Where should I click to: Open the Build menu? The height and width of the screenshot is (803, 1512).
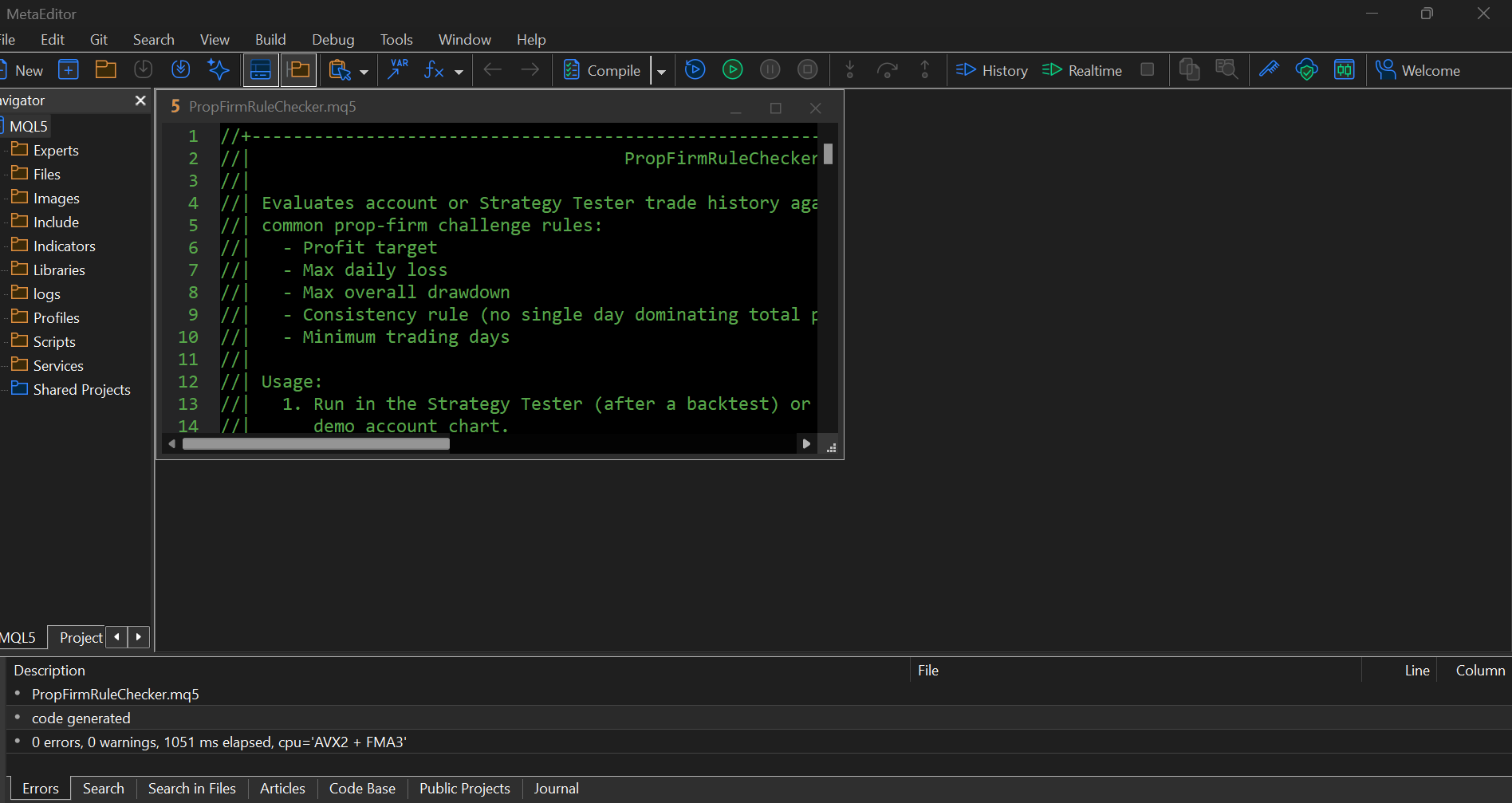[270, 39]
